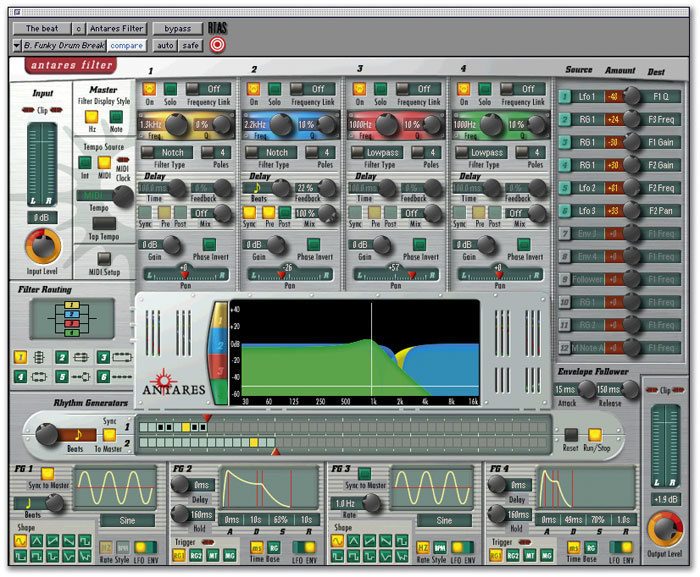Click the RTAS target icon
This screenshot has width=700, height=577.
pos(217,45)
